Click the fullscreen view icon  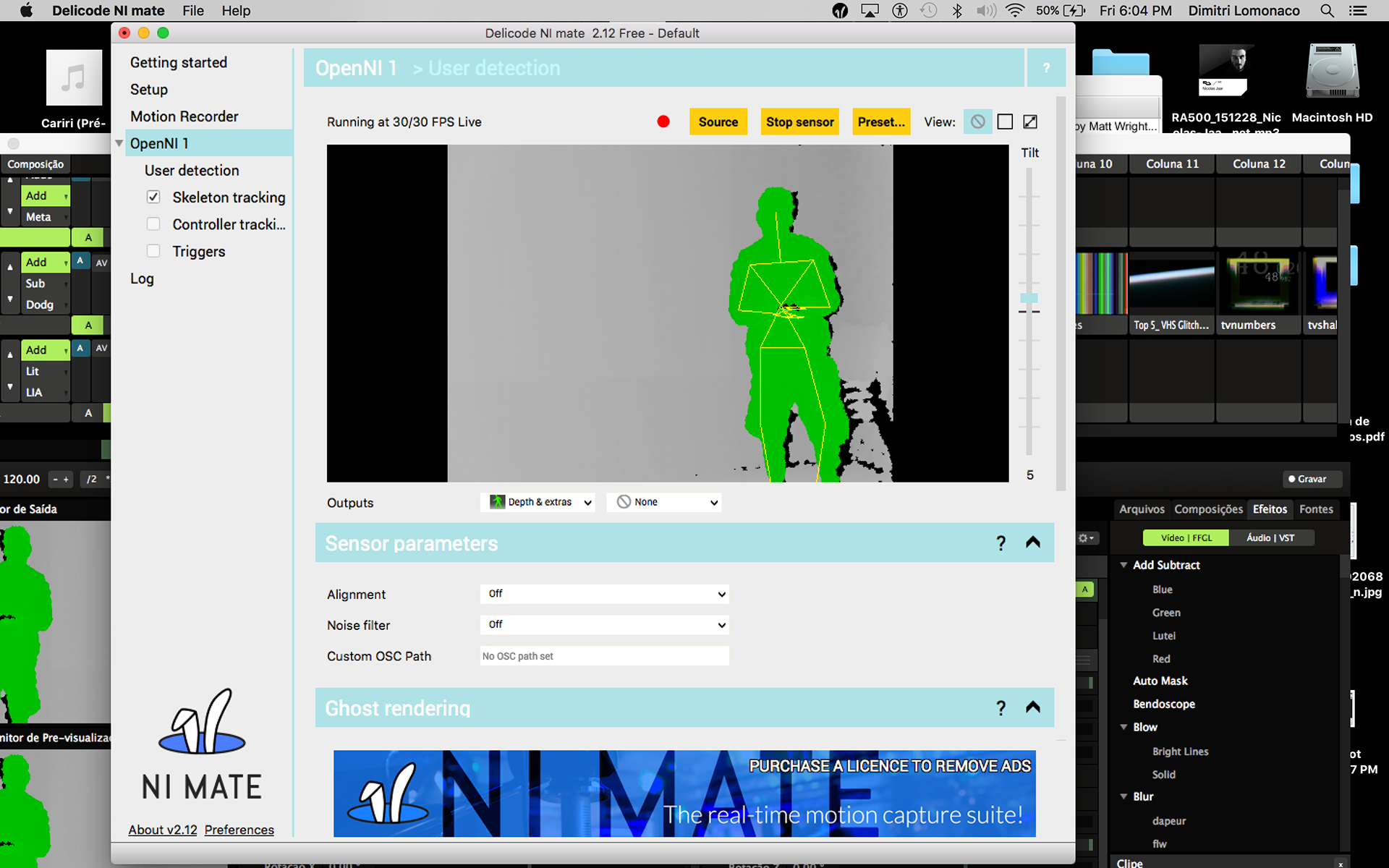point(1030,122)
